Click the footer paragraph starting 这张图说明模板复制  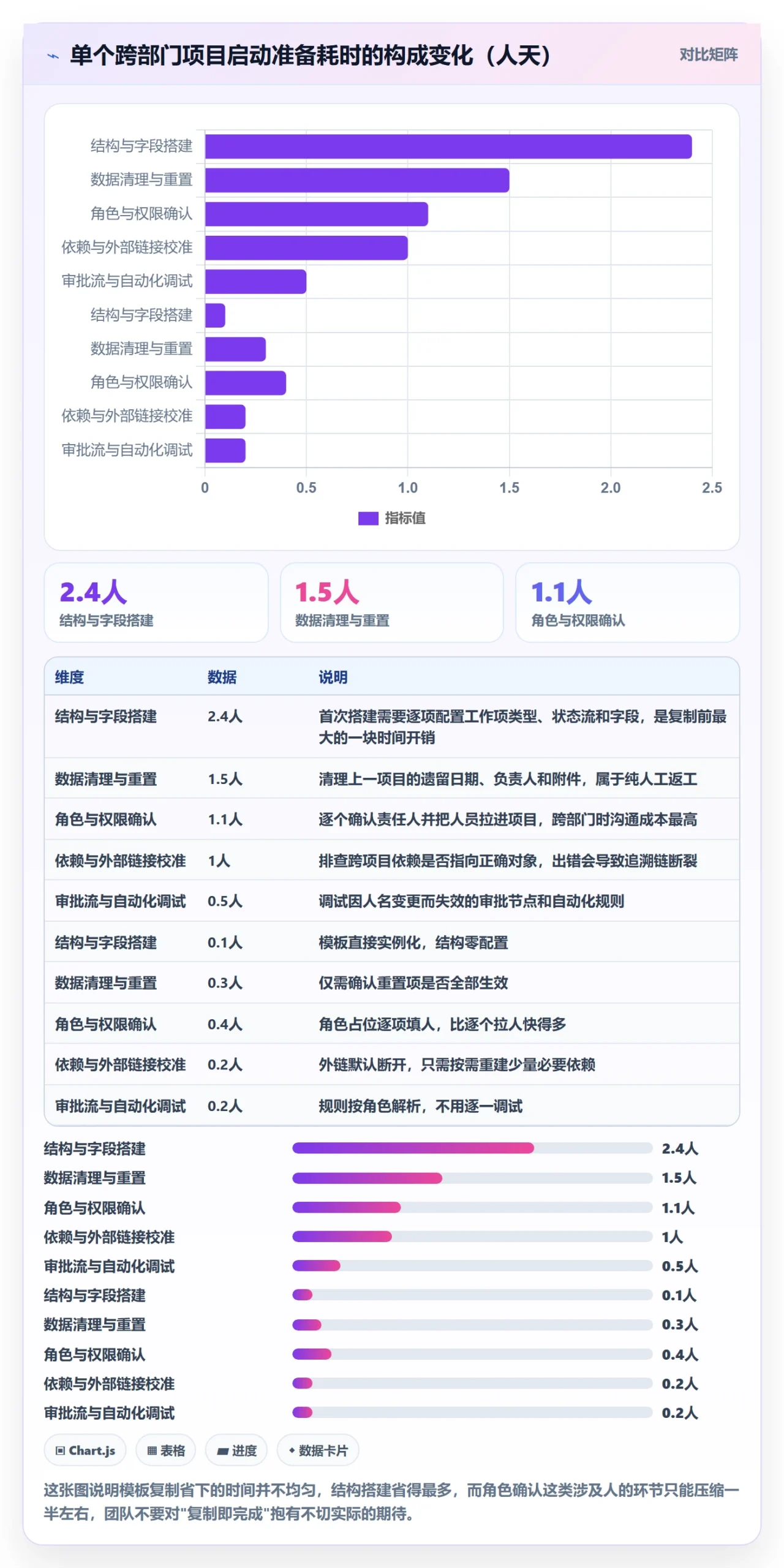[391, 1501]
